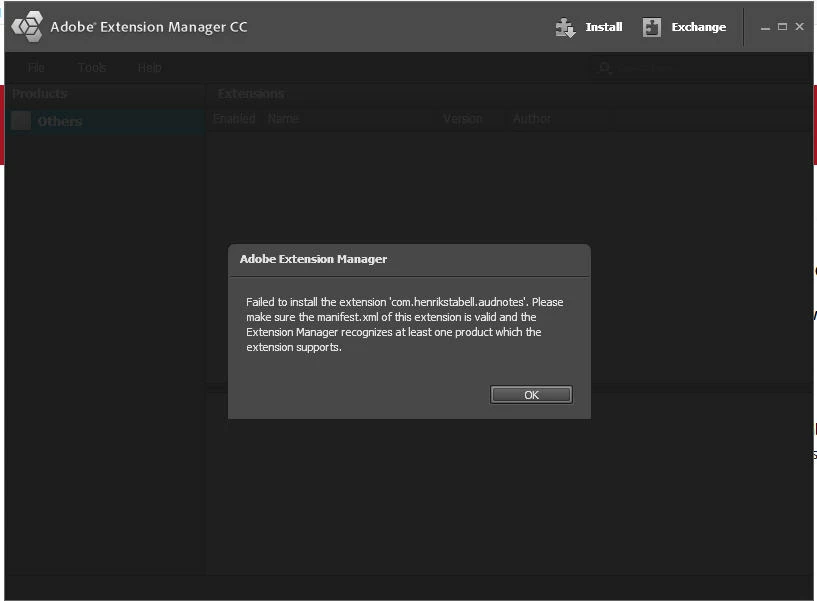Image resolution: width=817 pixels, height=601 pixels.
Task: Click the dialog title 'Adobe Extension Manager'
Action: point(313,259)
